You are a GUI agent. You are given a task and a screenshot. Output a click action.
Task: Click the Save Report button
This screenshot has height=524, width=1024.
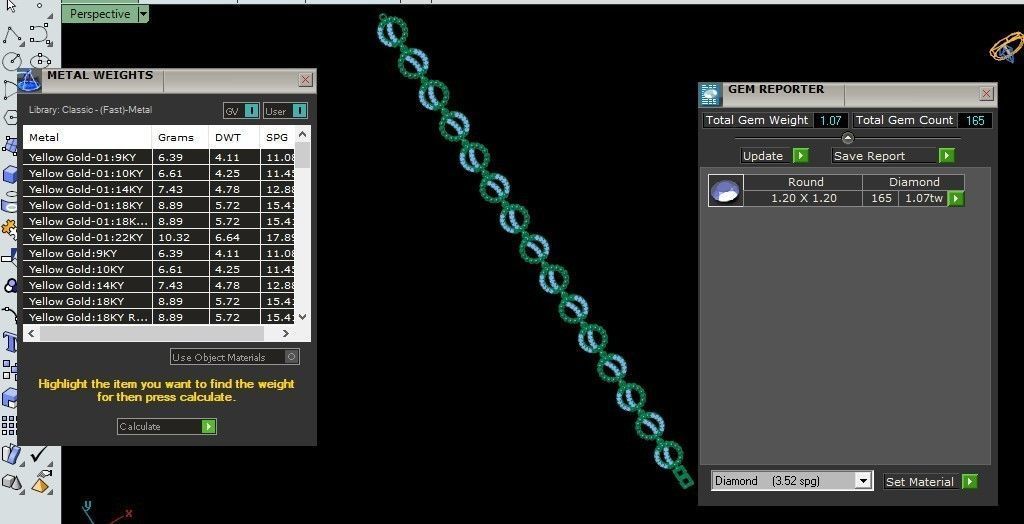[893, 156]
